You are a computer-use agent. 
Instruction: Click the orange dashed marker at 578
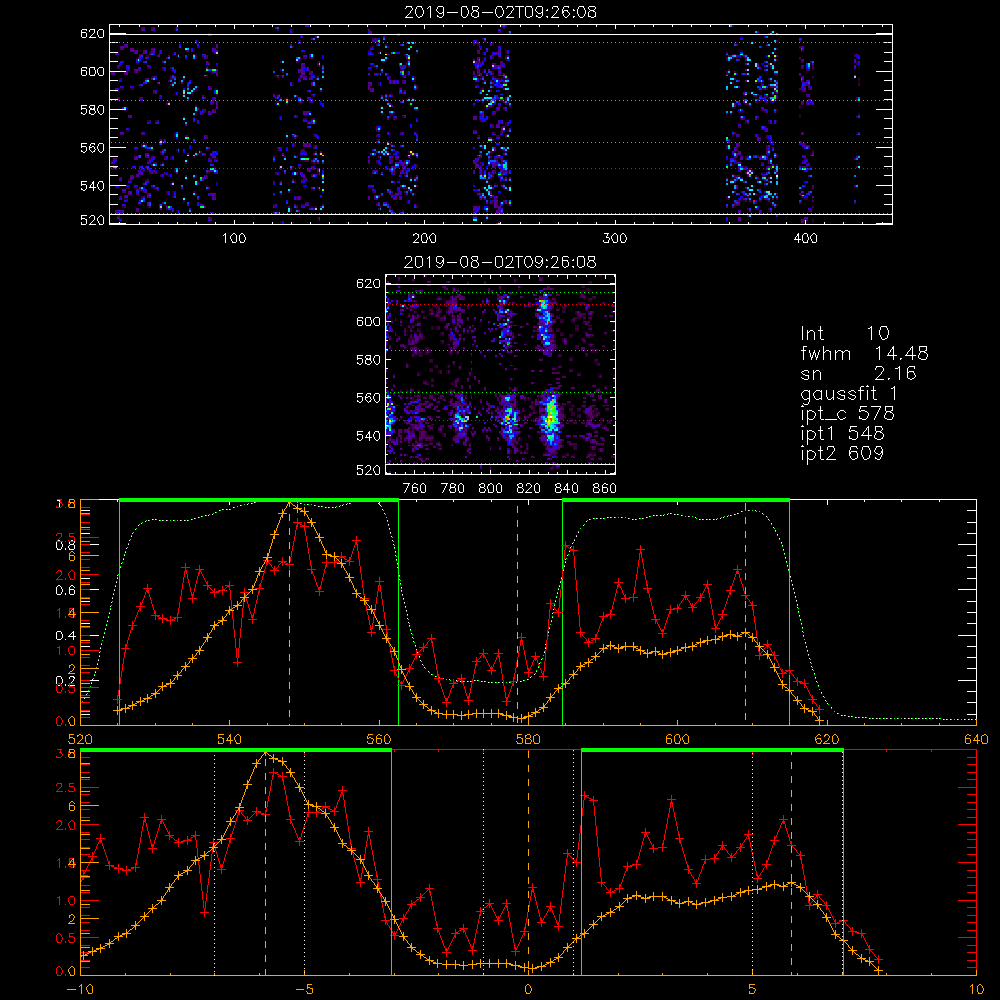517,612
